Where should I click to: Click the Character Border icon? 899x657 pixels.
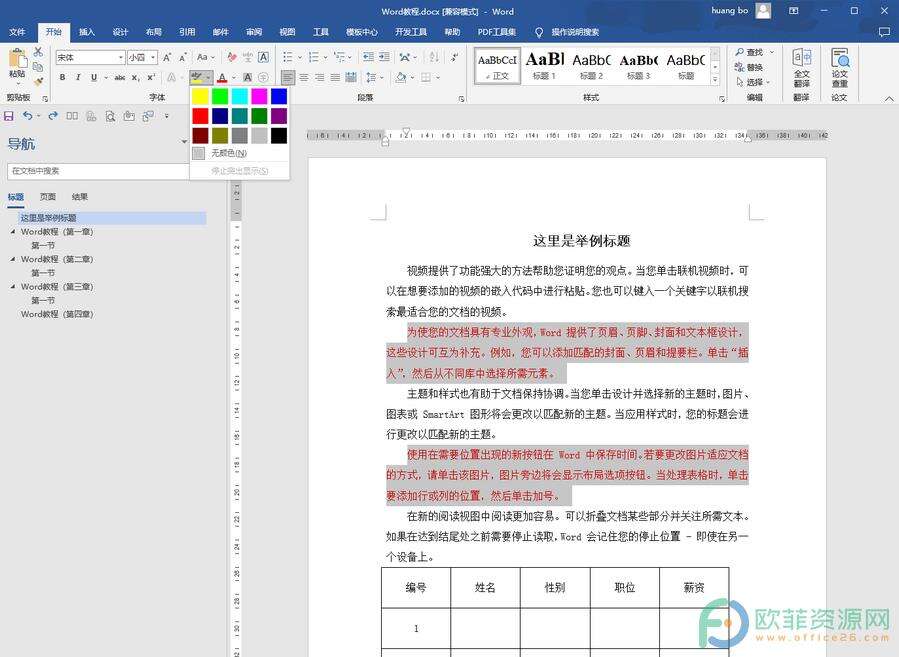pos(263,57)
